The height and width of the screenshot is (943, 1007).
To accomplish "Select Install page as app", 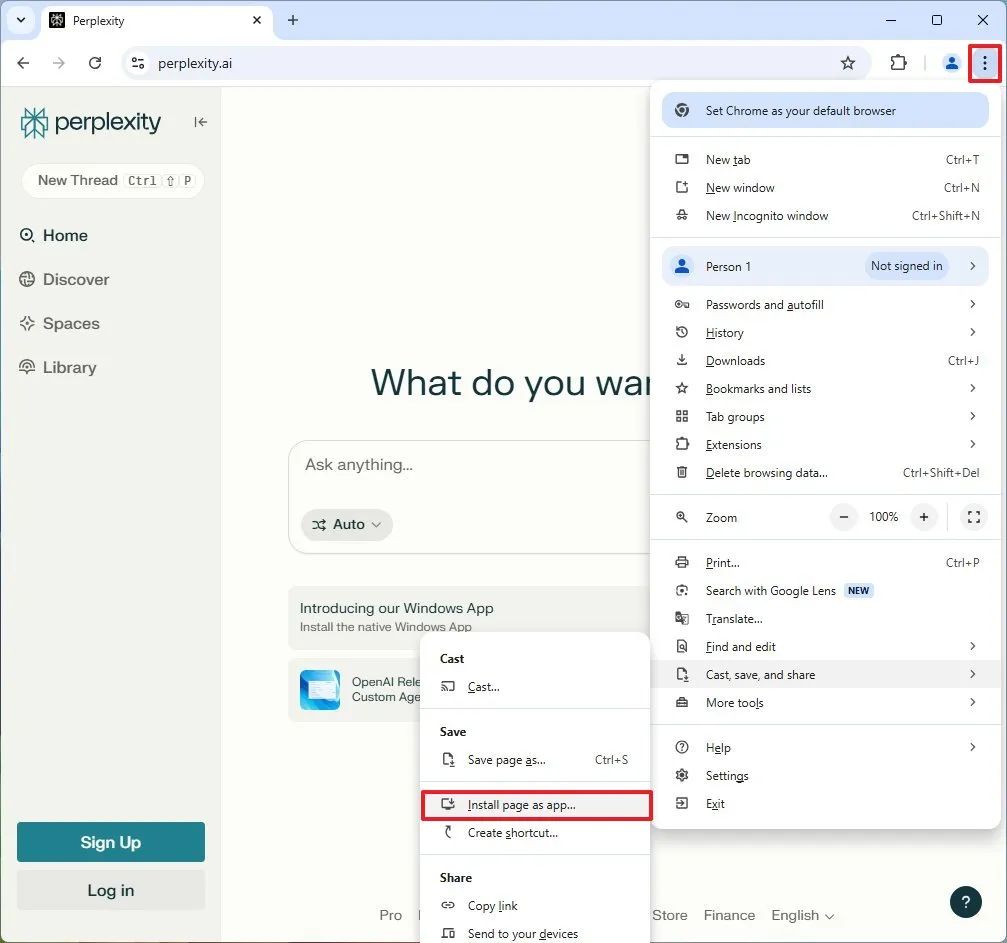I will point(521,805).
